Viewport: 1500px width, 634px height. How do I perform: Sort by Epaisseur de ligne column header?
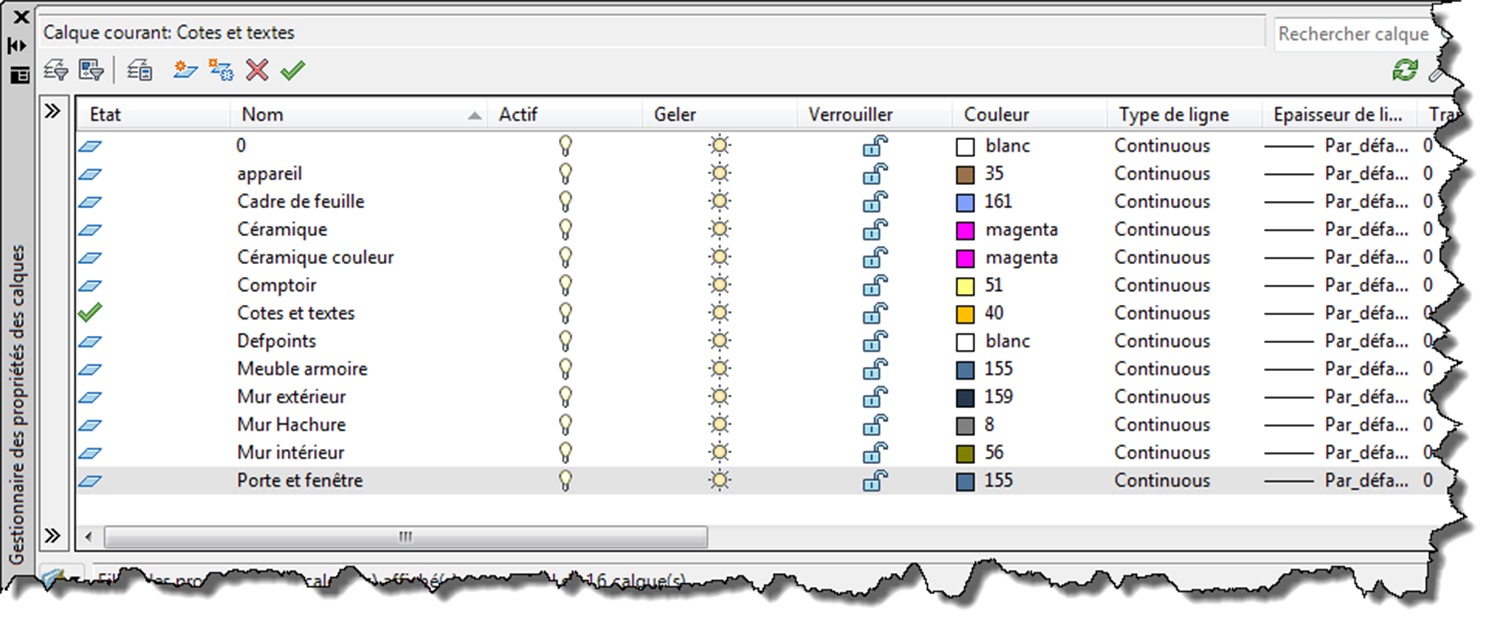tap(1340, 115)
